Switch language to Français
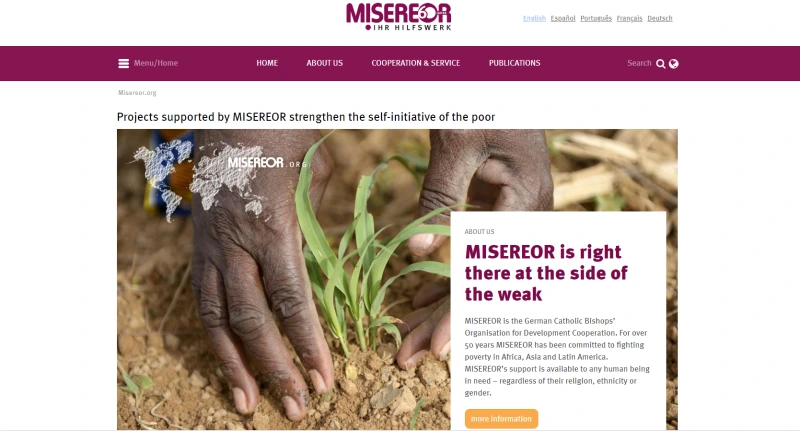 (629, 18)
